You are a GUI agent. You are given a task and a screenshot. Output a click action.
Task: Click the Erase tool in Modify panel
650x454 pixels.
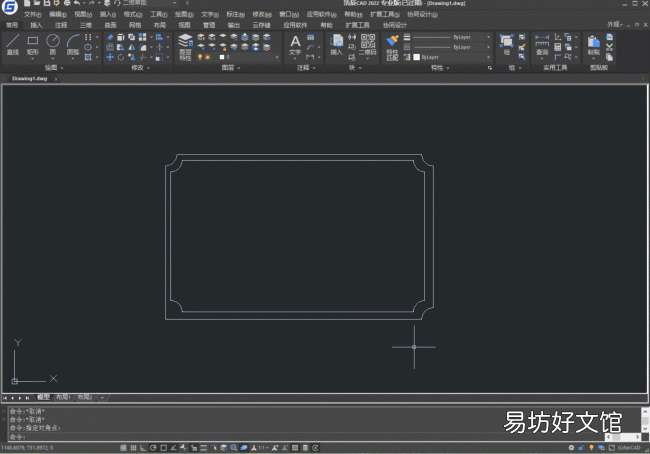110,37
